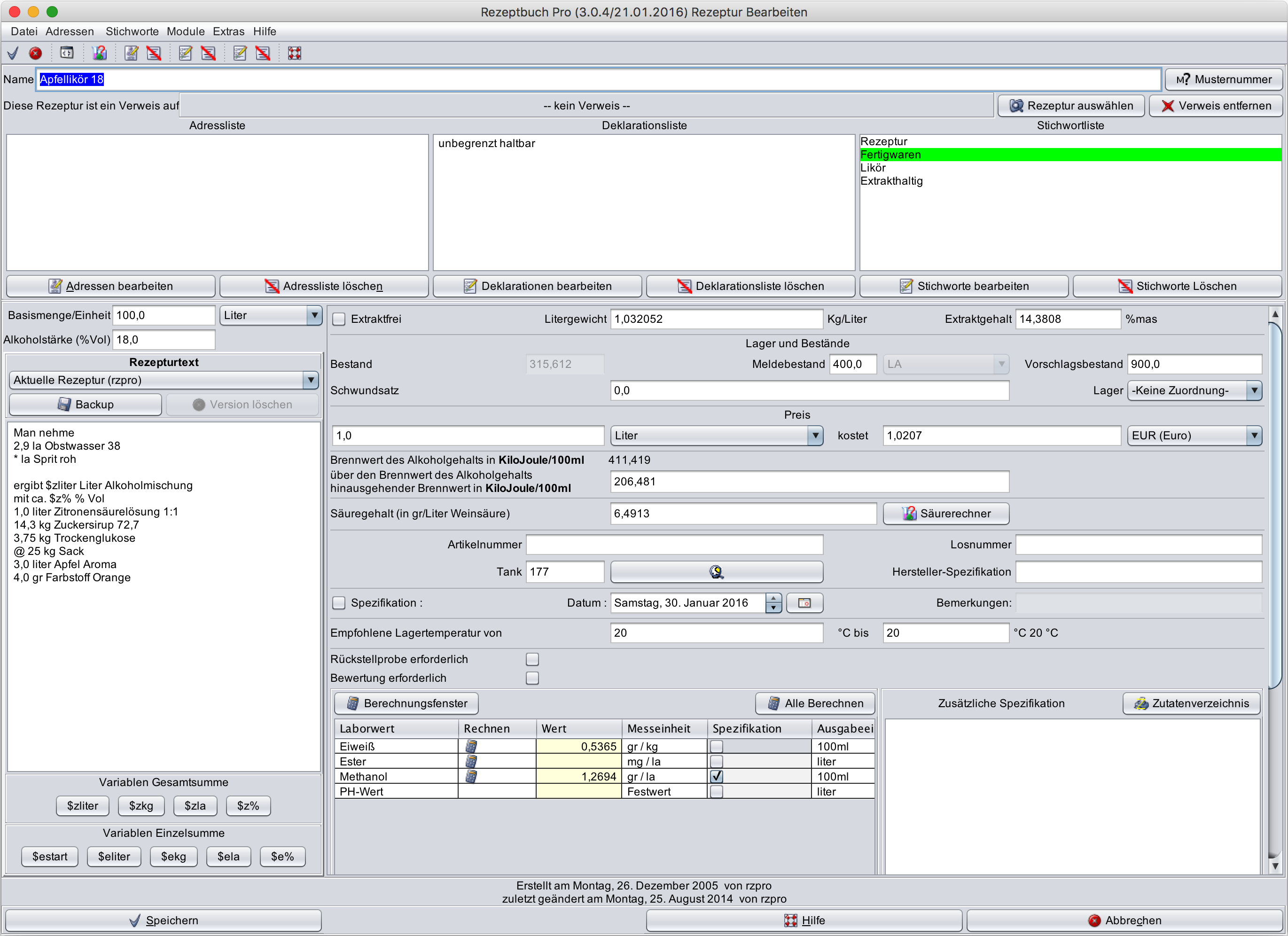Image resolution: width=1288 pixels, height=936 pixels.
Task: Click the window code toolbar icon
Action: click(x=67, y=54)
